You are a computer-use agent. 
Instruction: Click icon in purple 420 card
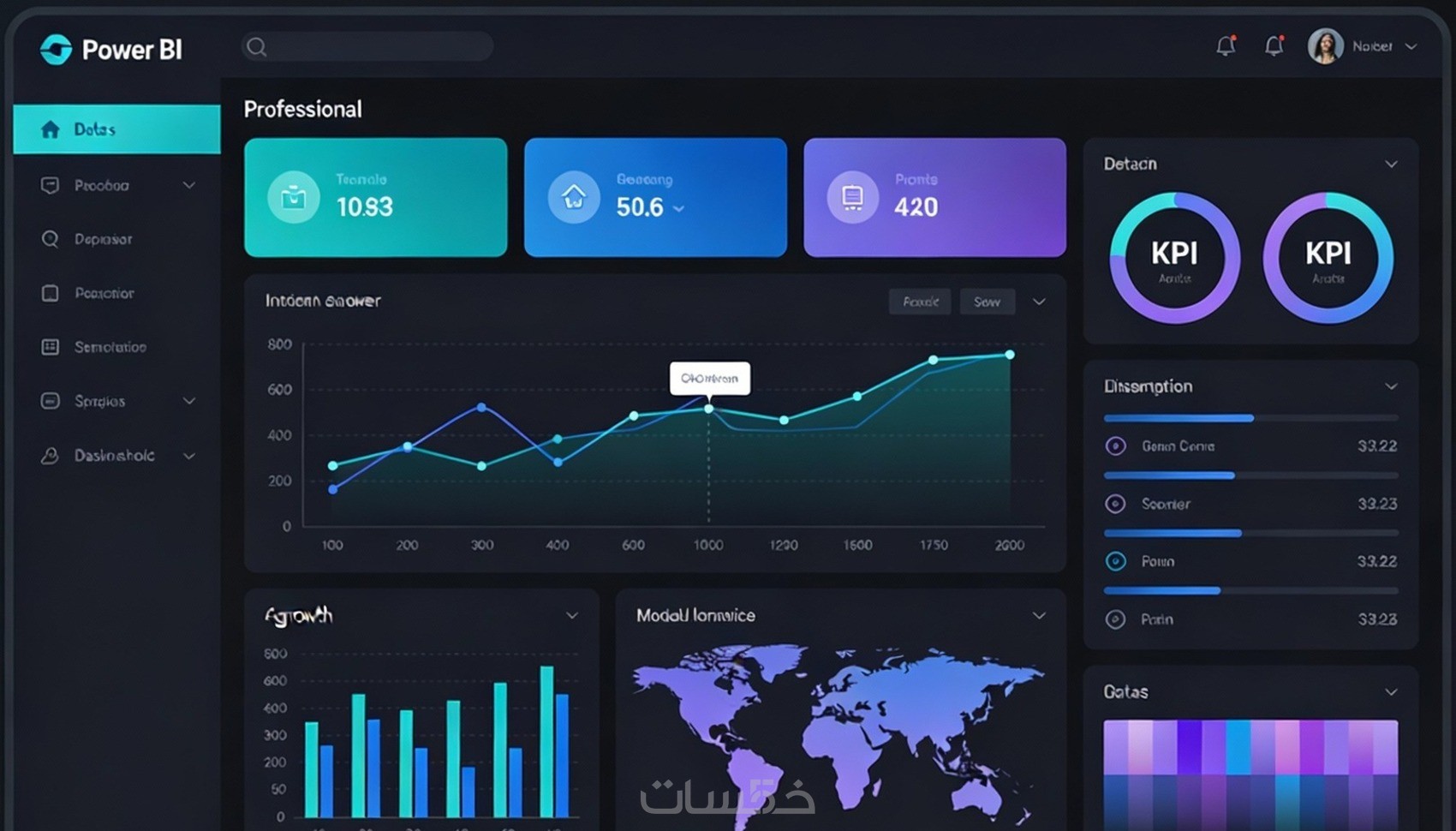852,197
